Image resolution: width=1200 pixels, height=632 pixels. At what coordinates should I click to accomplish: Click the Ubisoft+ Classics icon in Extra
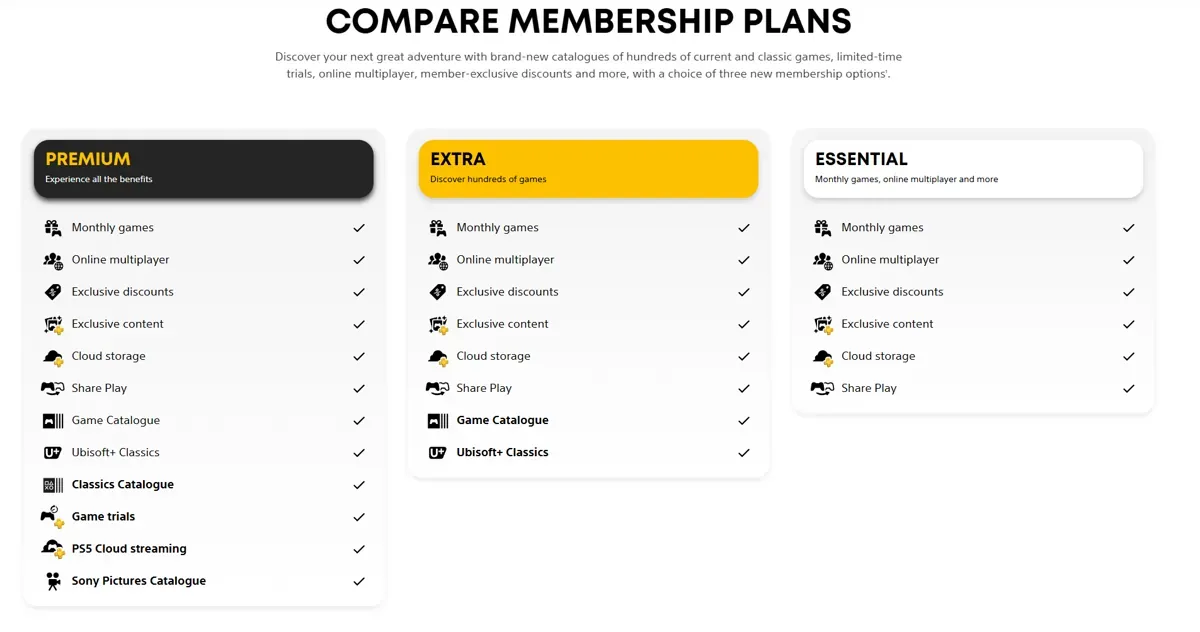(438, 453)
